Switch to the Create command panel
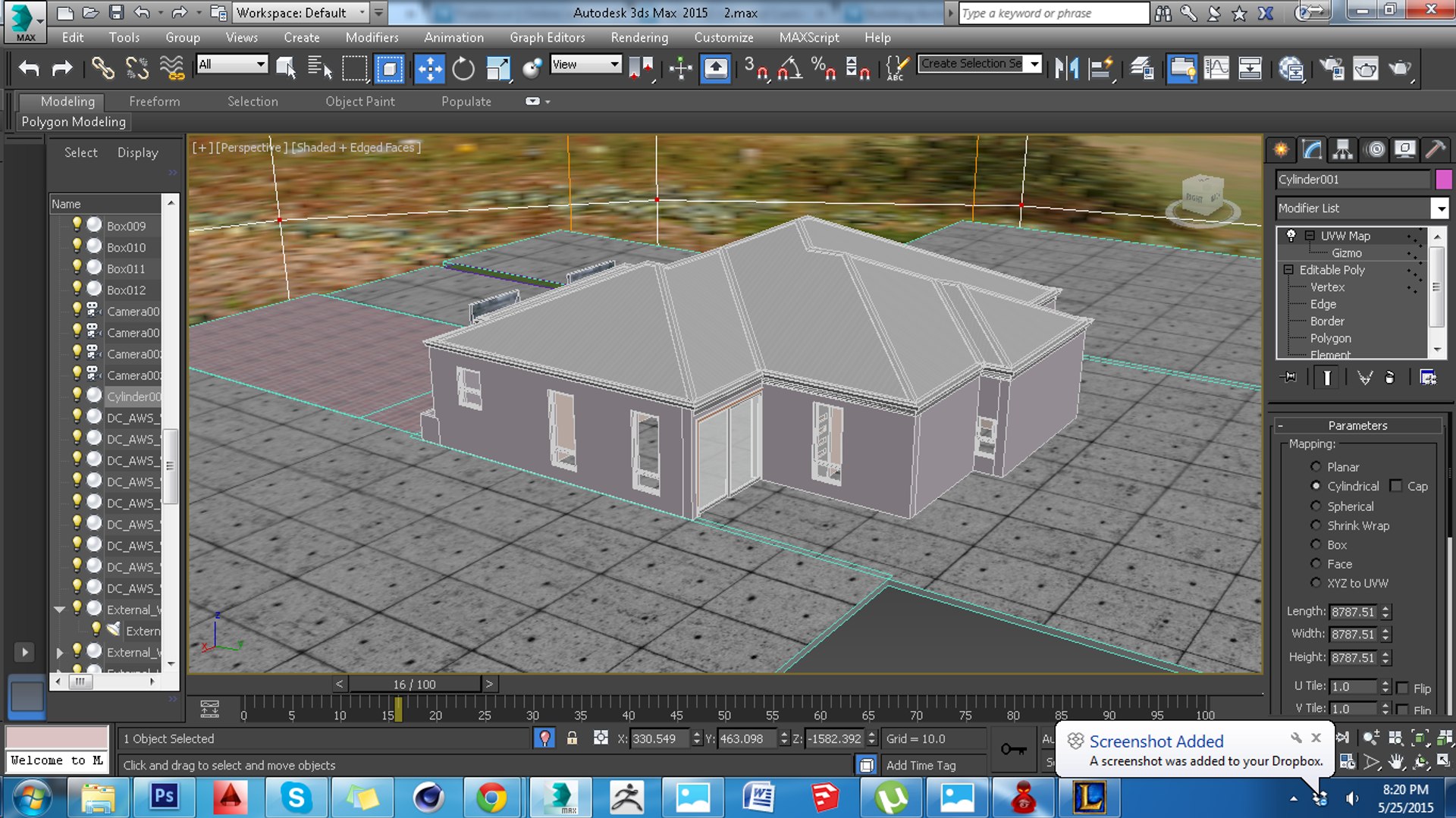 coord(1281,149)
